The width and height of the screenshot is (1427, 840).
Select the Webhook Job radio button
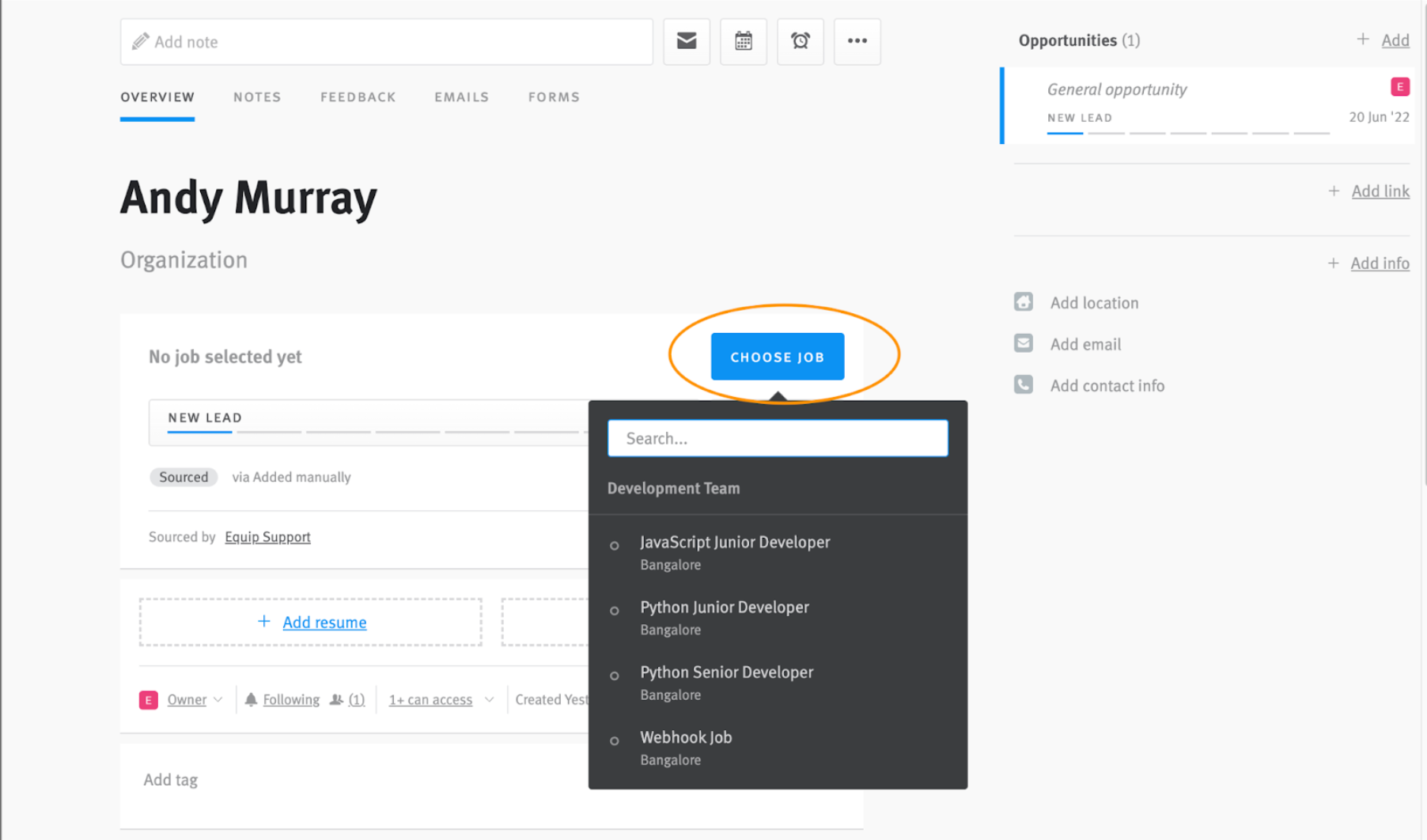tap(615, 740)
